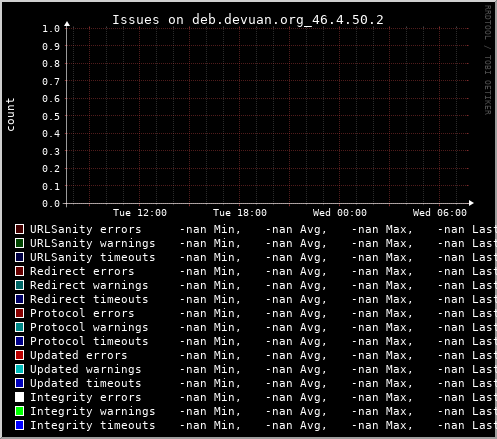Click the Redirect warnings teal swatch

(x=19, y=285)
